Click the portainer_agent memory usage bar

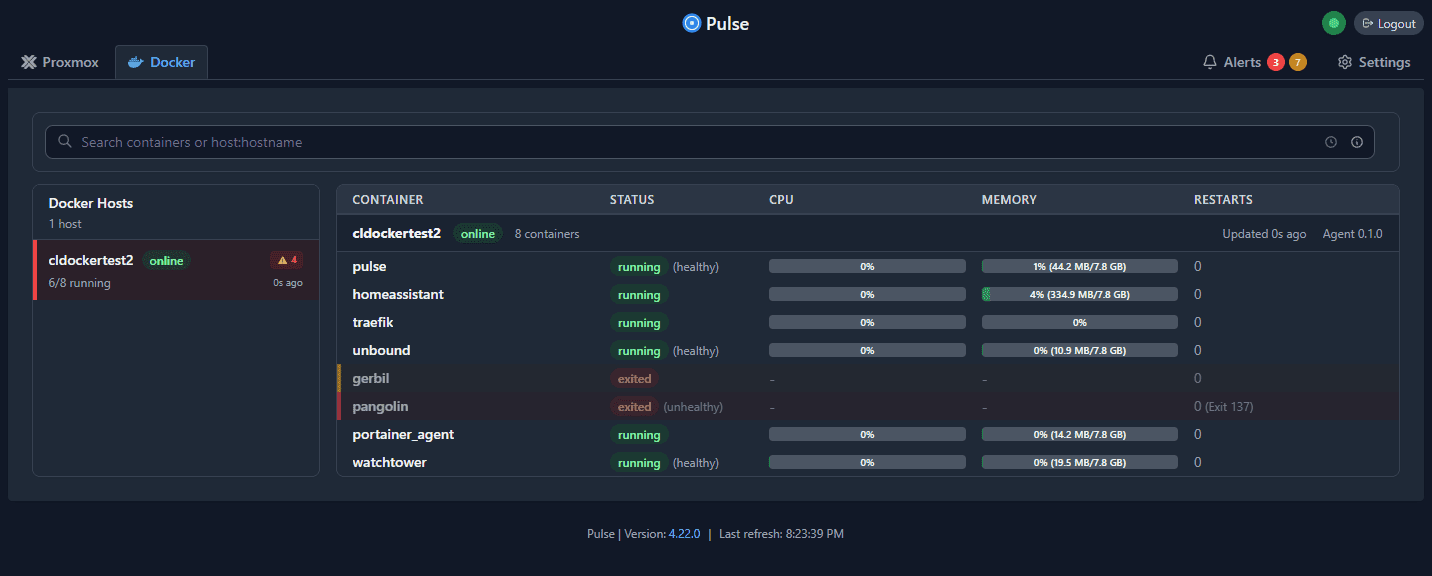1080,435
